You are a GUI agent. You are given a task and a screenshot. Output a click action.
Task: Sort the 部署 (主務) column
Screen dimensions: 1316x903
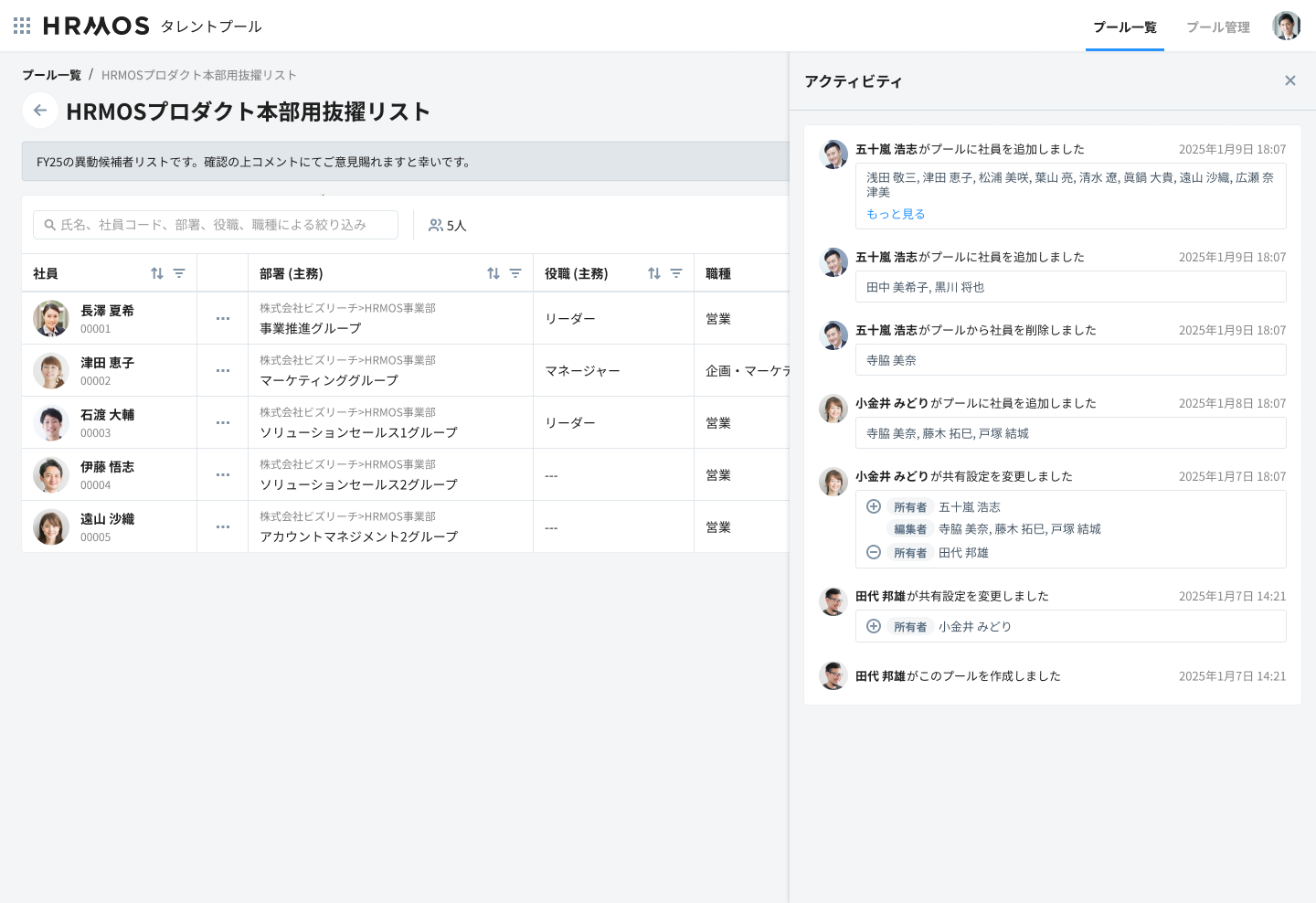pyautogui.click(x=493, y=273)
